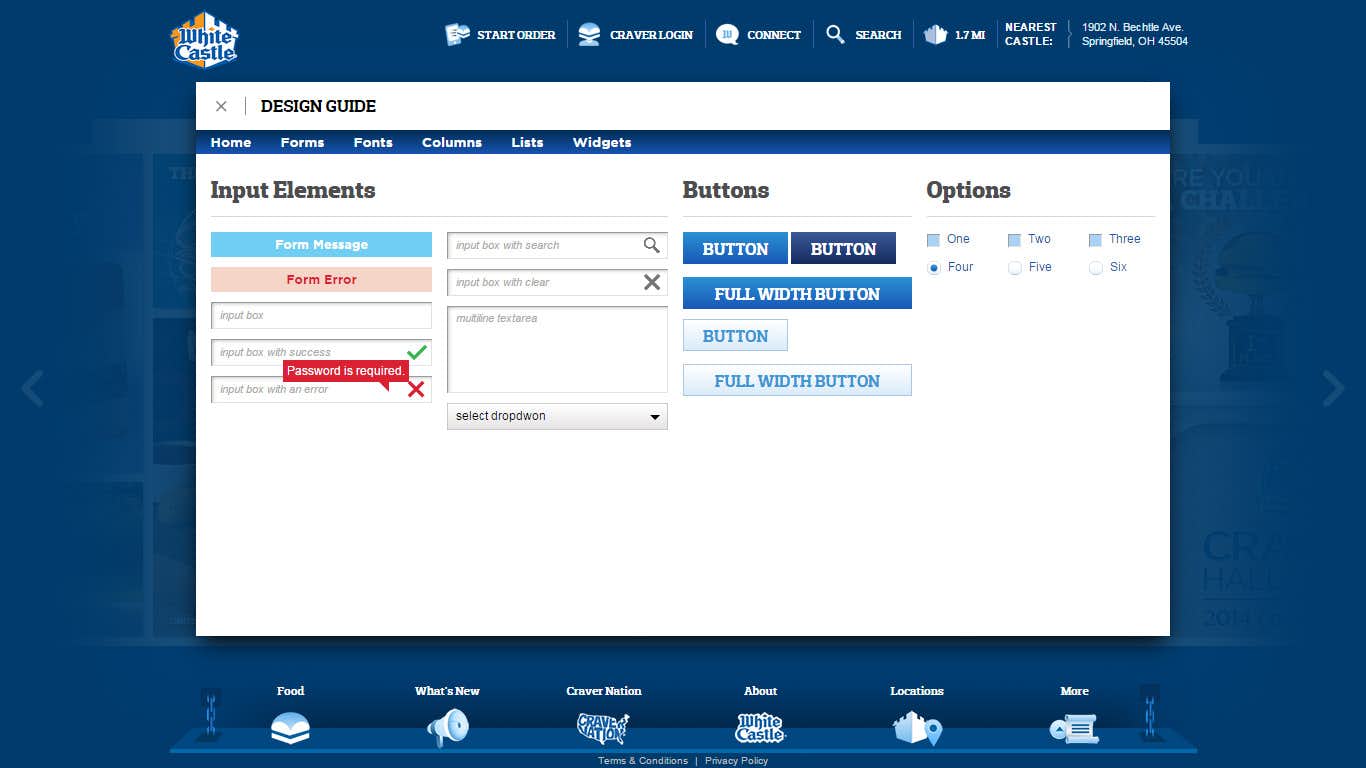This screenshot has height=768, width=1366.
Task: Switch to the Fonts tab
Action: pyautogui.click(x=373, y=143)
